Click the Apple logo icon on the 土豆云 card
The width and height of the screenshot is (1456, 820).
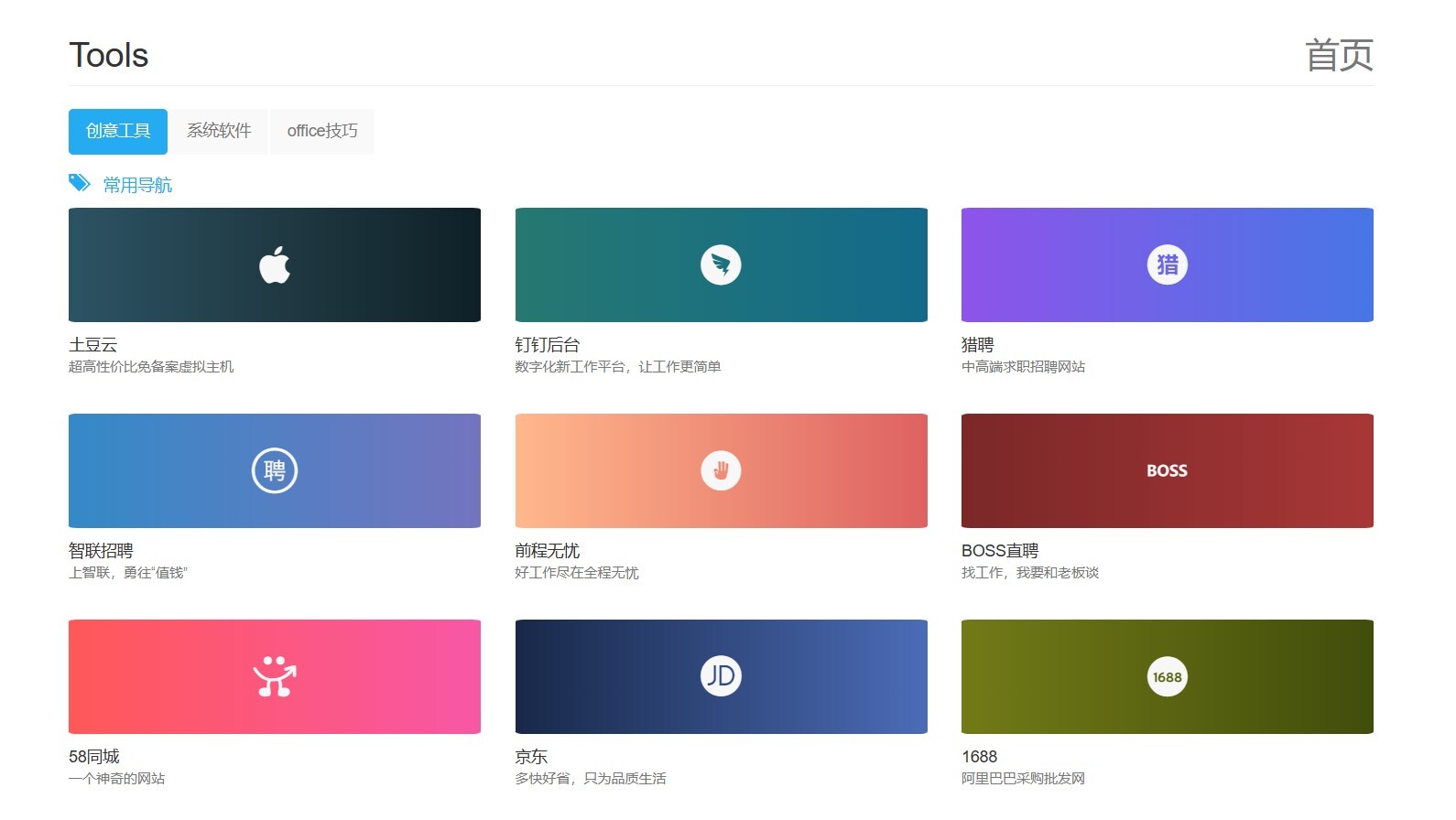point(275,265)
